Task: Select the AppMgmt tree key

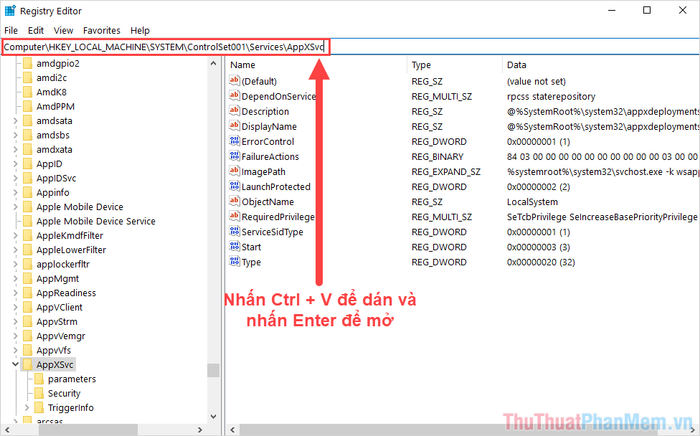Action: (58, 278)
